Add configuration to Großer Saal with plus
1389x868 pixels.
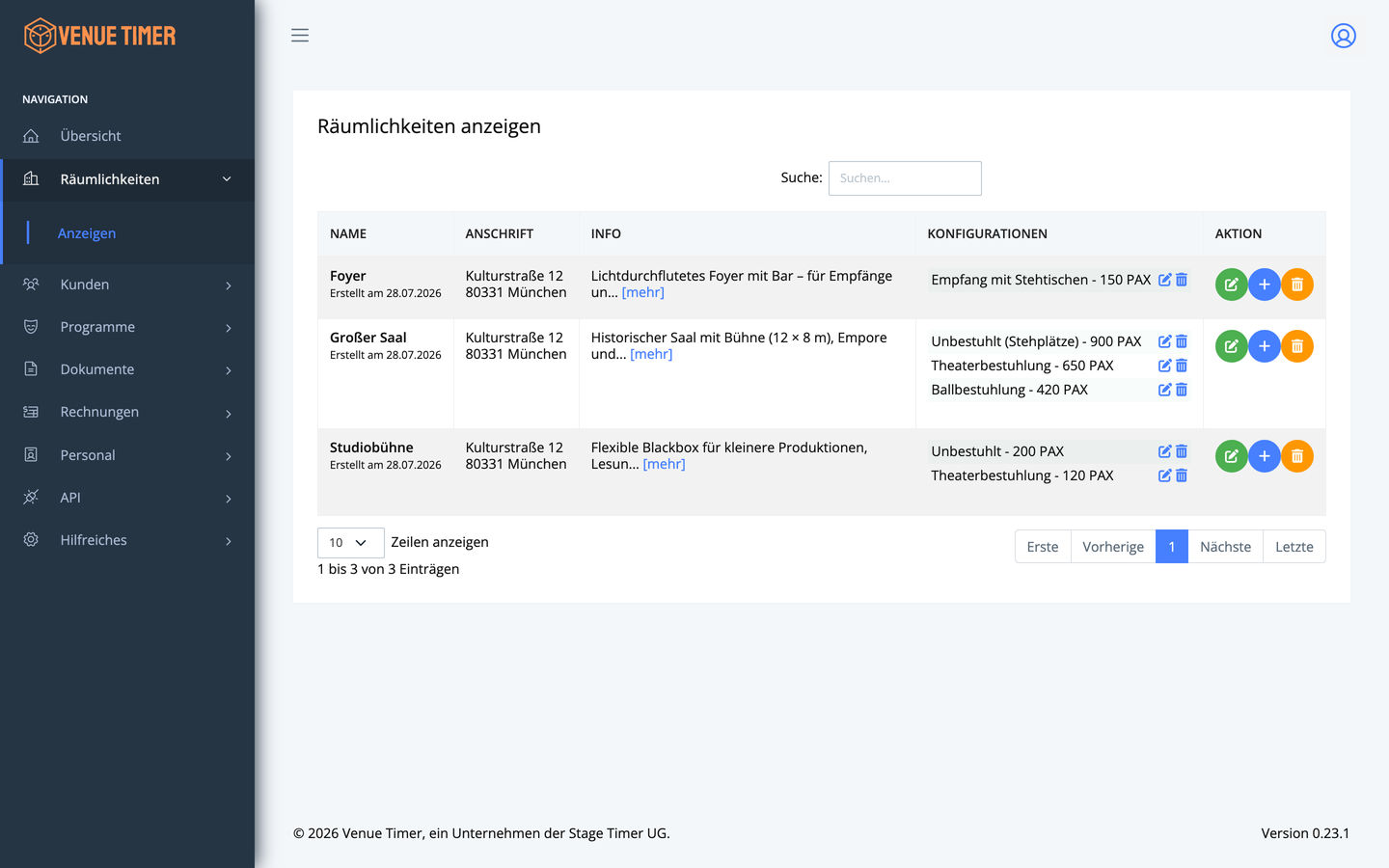(x=1264, y=346)
